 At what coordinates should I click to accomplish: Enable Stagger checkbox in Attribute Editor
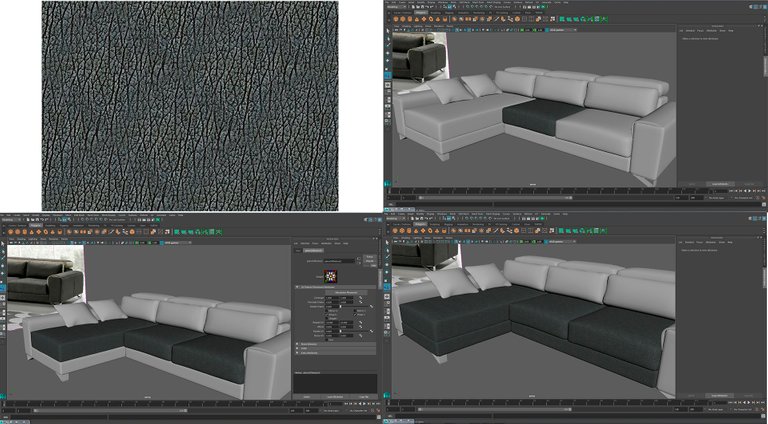pos(327,318)
